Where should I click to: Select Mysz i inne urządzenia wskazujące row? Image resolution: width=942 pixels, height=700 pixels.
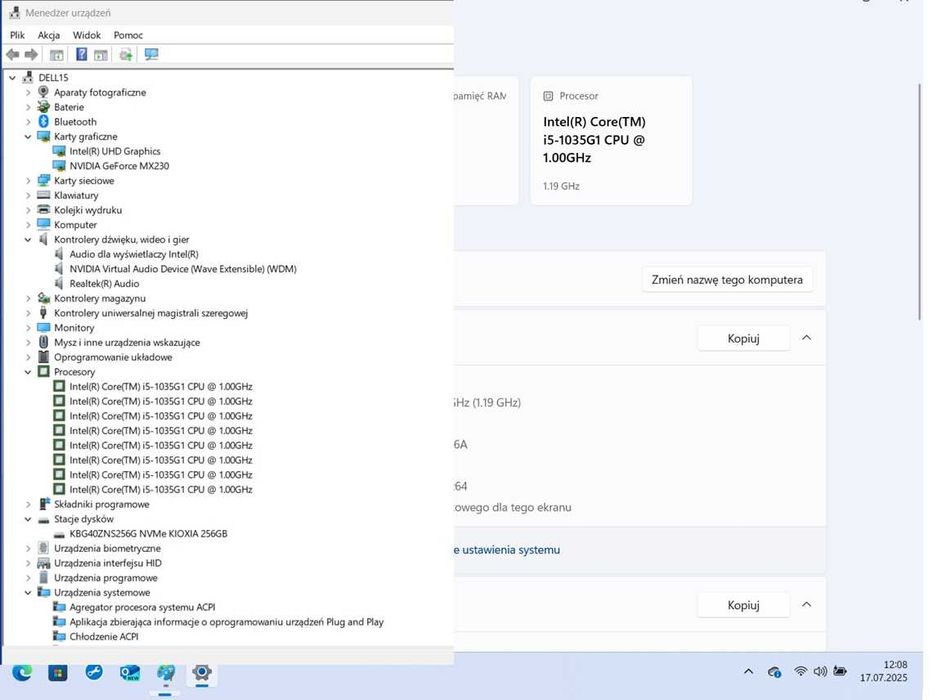pos(127,342)
